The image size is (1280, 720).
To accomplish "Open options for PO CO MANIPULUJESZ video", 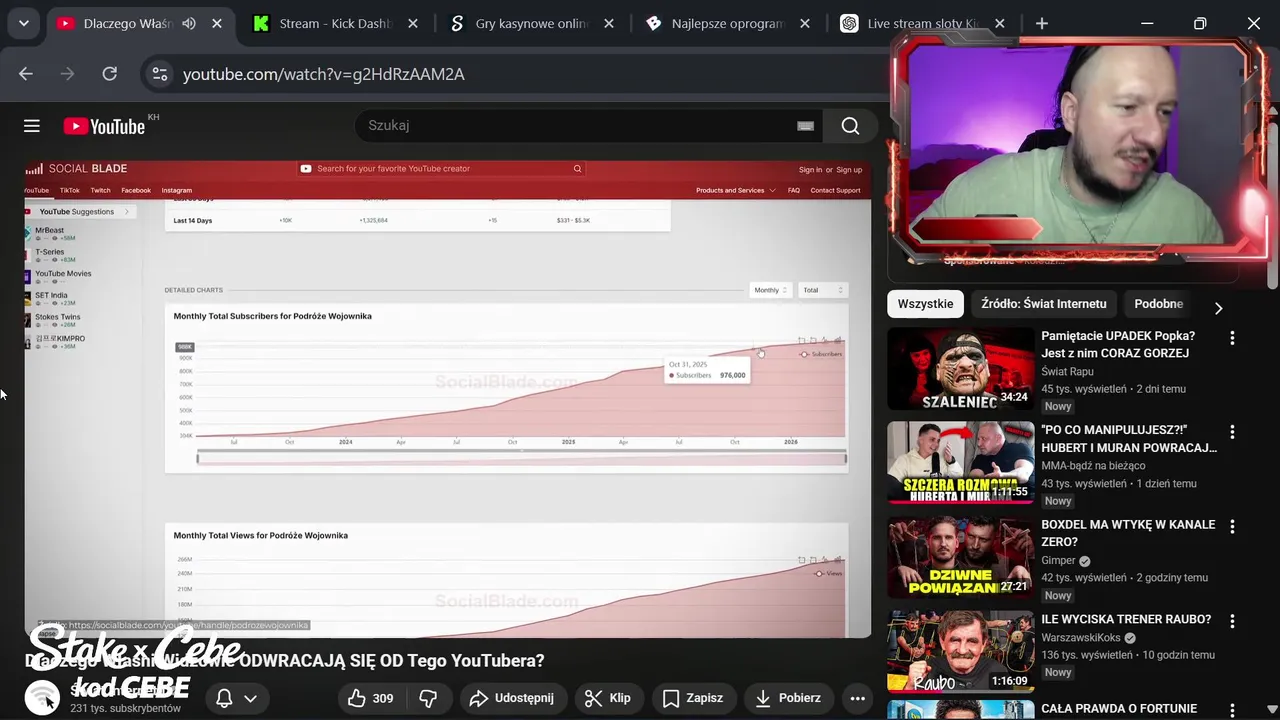I will [1232, 432].
